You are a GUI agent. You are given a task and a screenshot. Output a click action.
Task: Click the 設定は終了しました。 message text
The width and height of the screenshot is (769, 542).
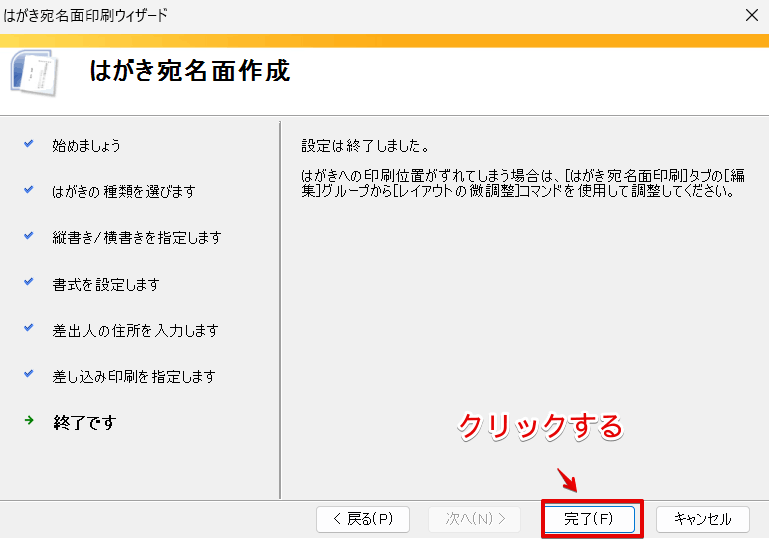coord(365,146)
